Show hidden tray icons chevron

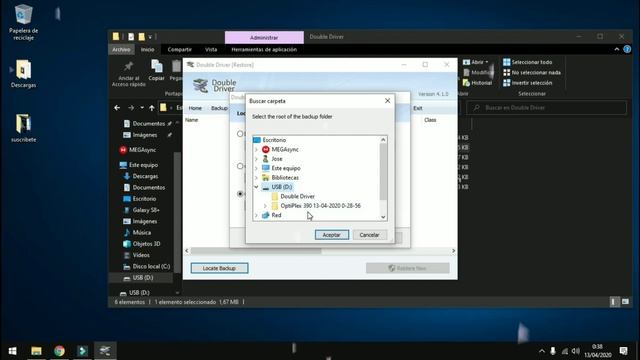pos(542,351)
